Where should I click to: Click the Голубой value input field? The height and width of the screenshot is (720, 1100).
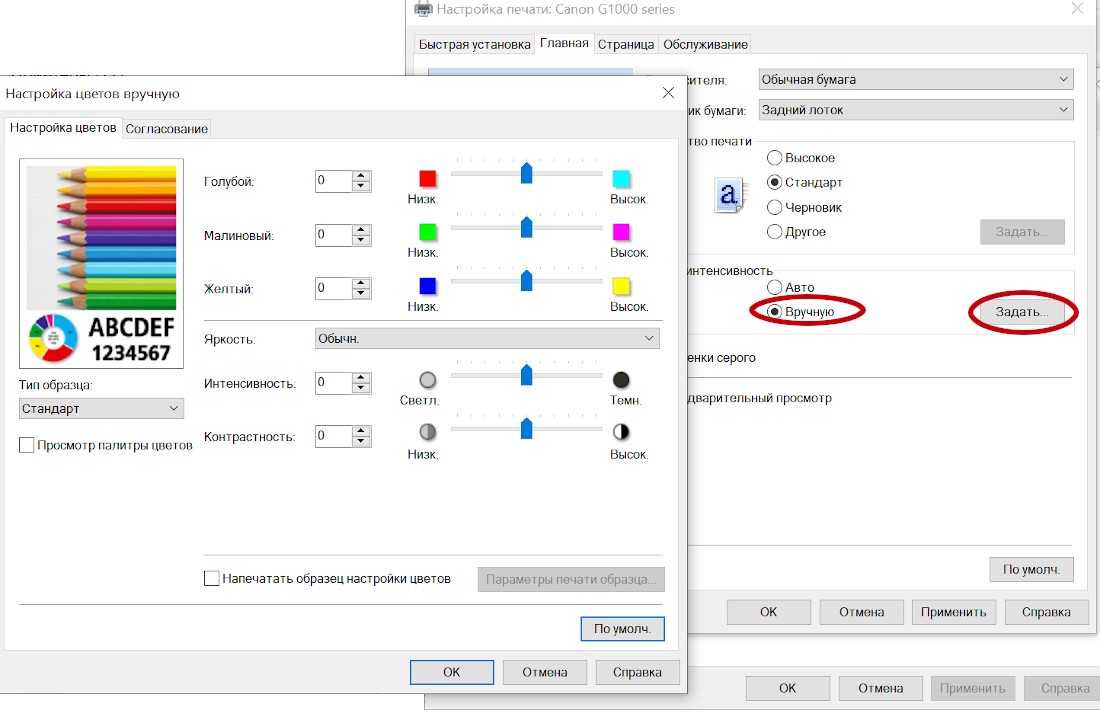coord(334,181)
